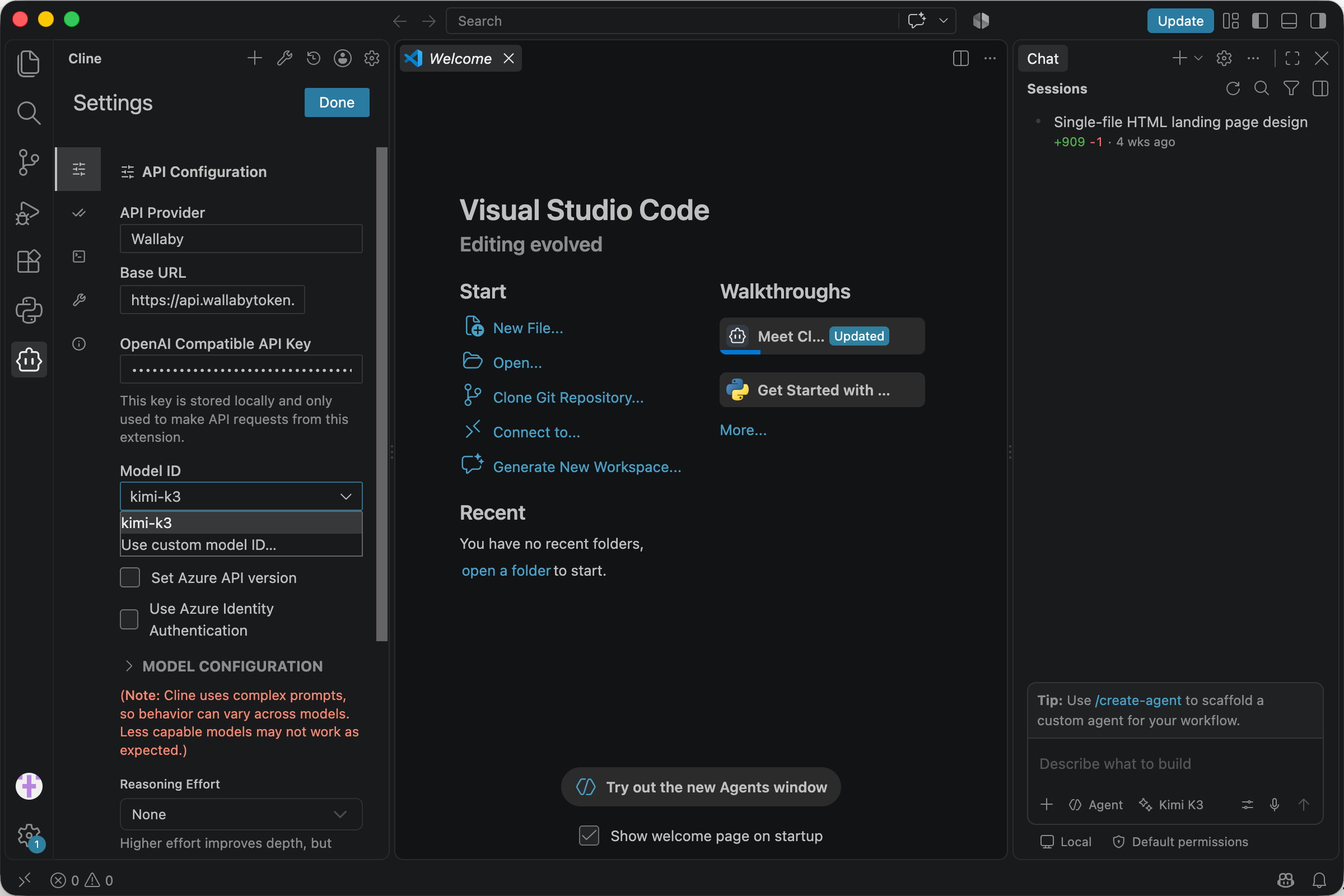
Task: Open the Kimi K3 model picker in chat
Action: pos(1172,805)
